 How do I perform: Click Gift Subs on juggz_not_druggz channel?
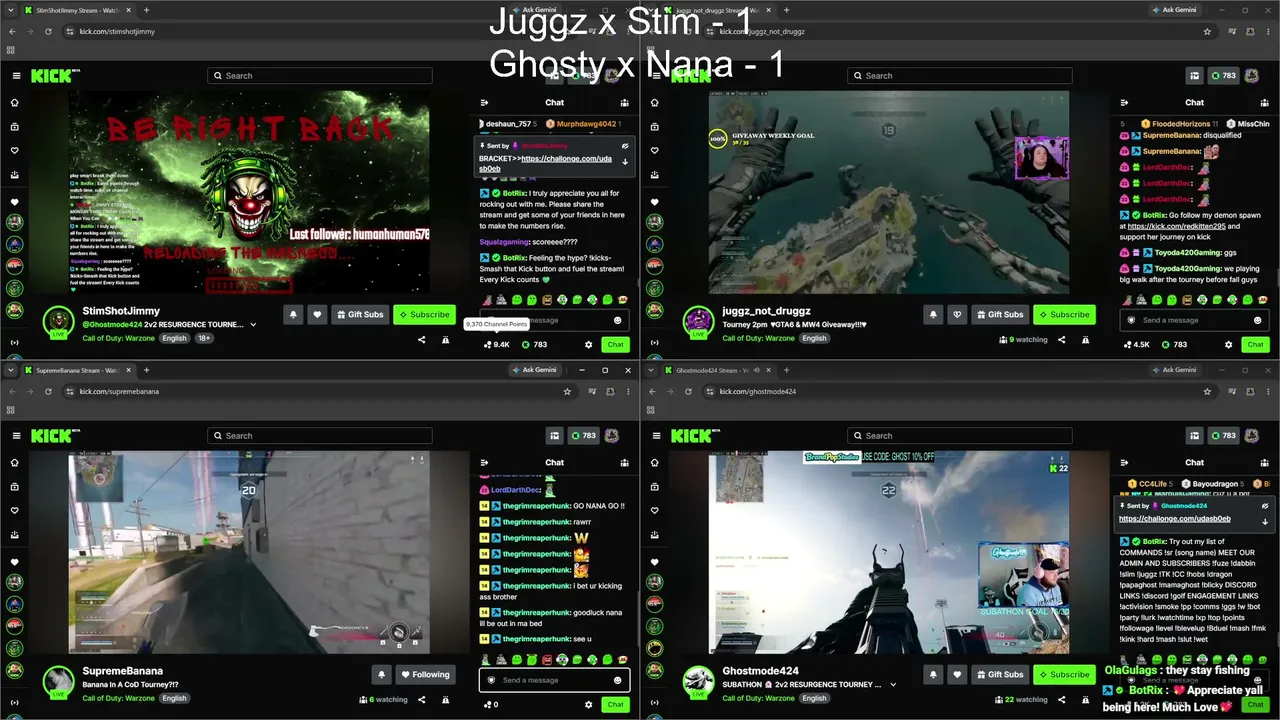tap(999, 314)
